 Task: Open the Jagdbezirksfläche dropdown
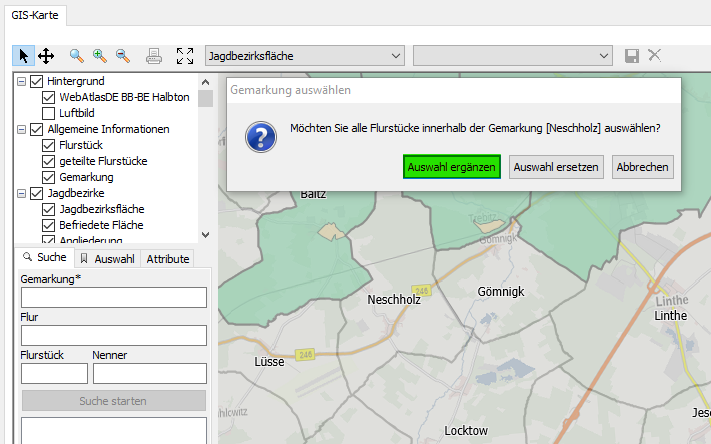[x=304, y=55]
